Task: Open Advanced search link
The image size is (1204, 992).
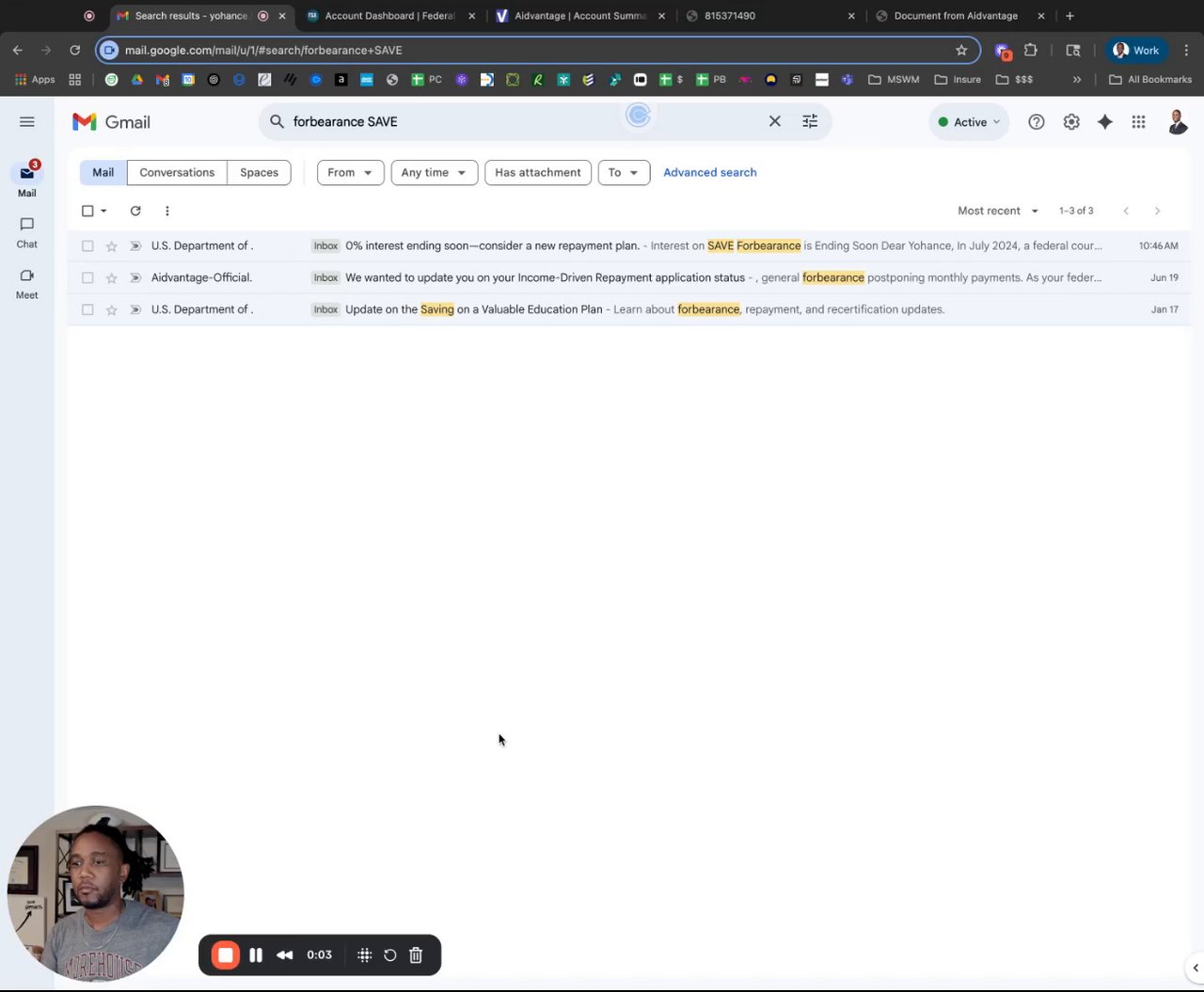Action: tap(710, 172)
